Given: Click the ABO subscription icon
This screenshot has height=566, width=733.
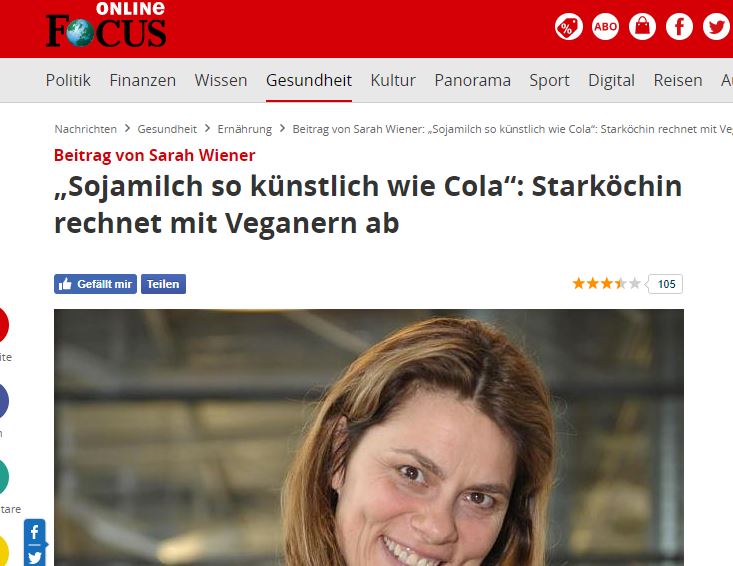Looking at the screenshot, I should (605, 27).
